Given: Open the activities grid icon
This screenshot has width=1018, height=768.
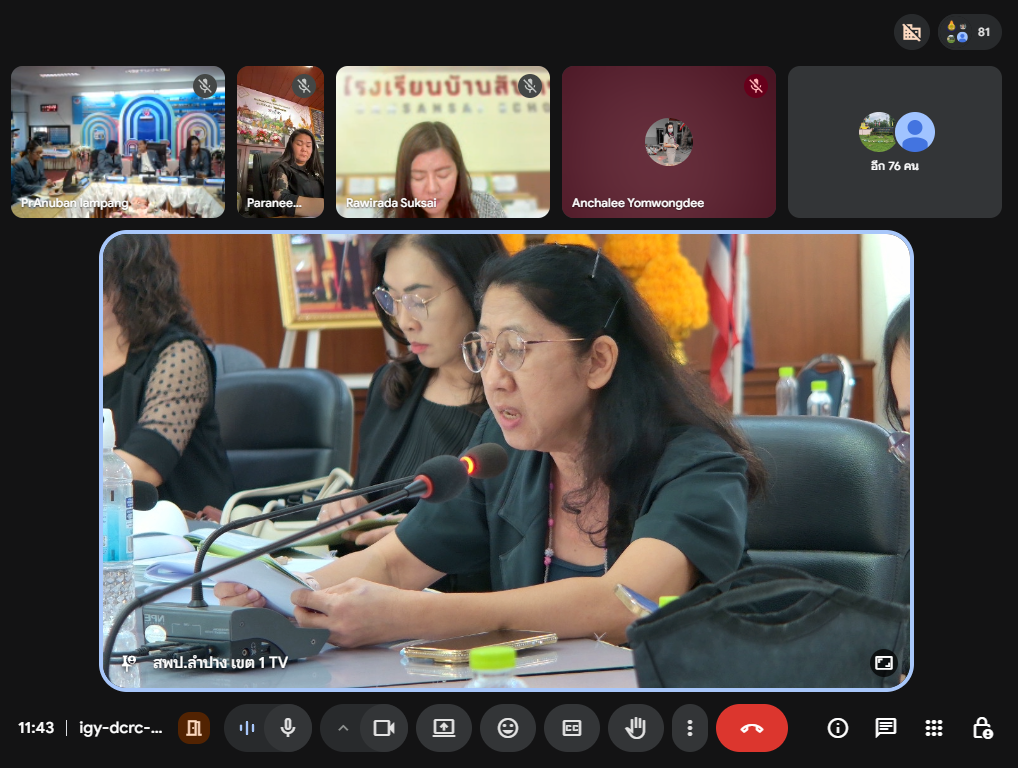Looking at the screenshot, I should pyautogui.click(x=934, y=728).
